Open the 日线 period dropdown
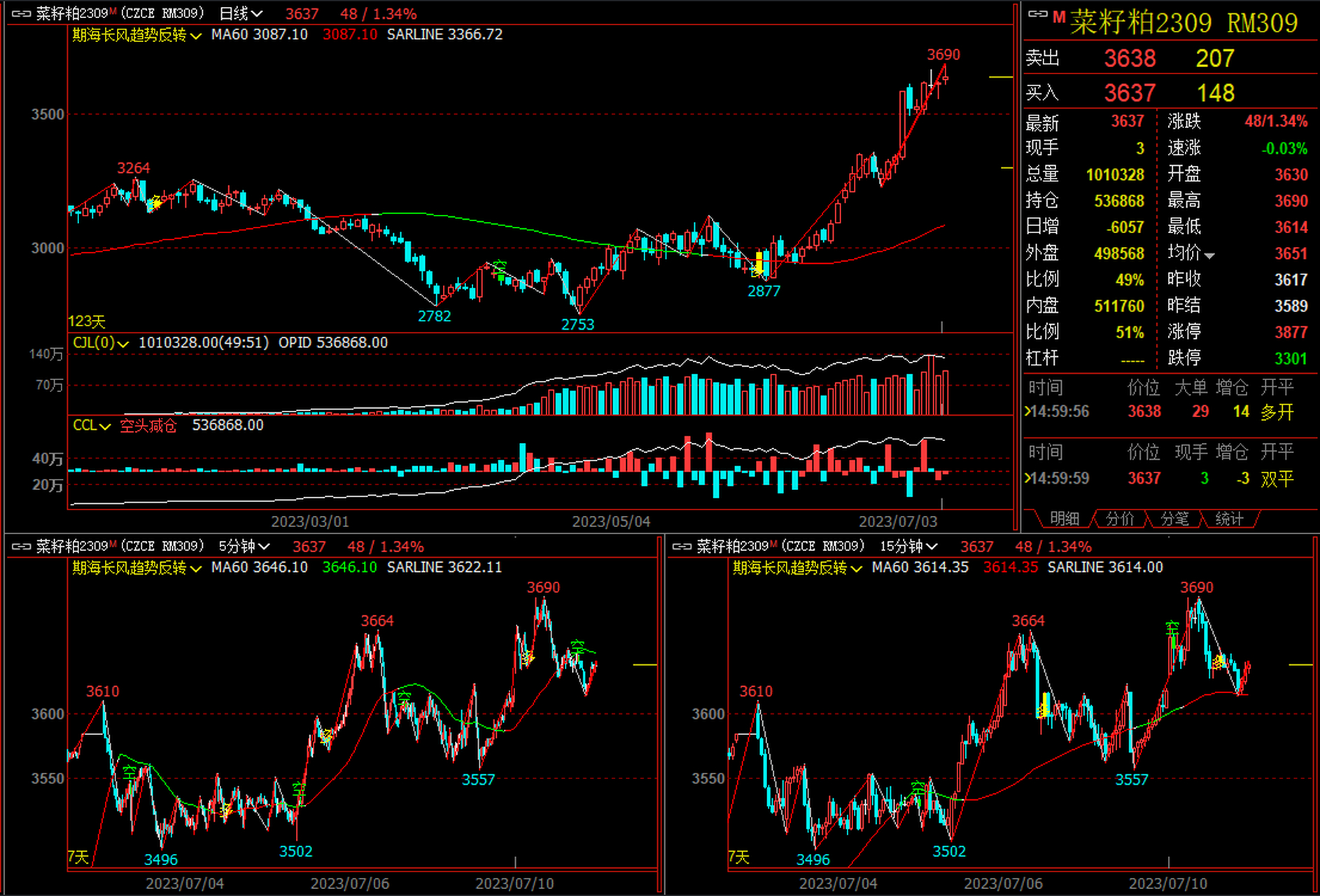 tap(241, 14)
